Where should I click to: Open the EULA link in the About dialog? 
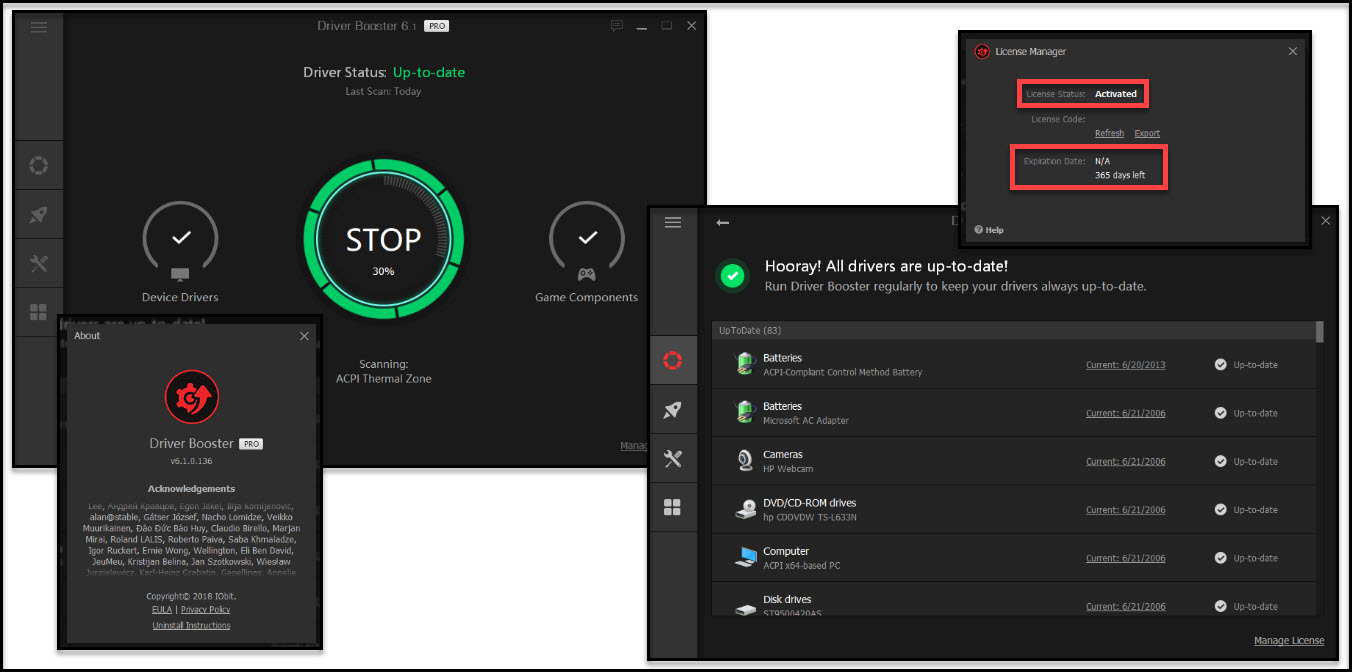pos(161,609)
